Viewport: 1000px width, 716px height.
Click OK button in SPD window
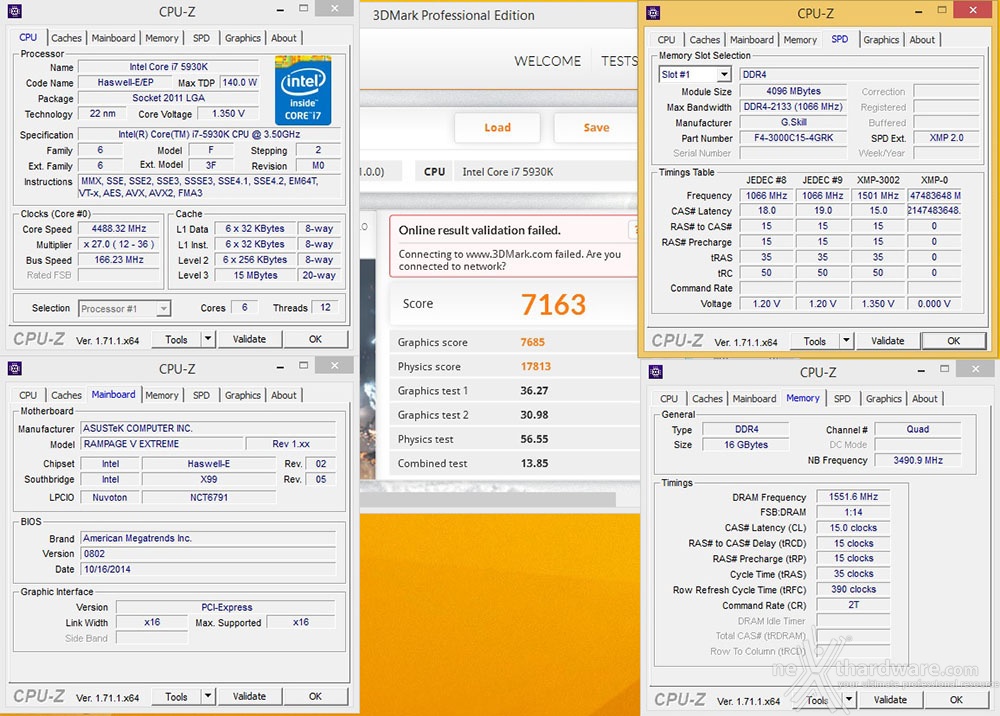(953, 340)
